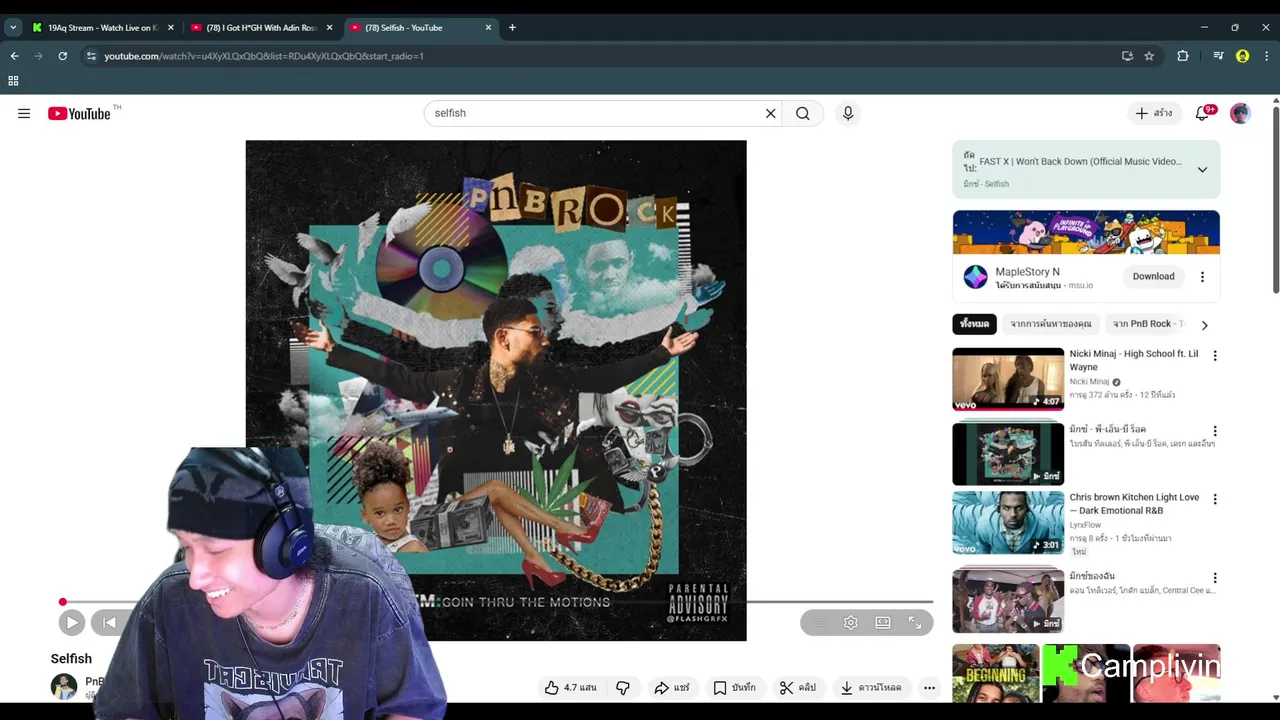This screenshot has height=720, width=1280.
Task: Open more actions ellipsis under video
Action: point(929,687)
